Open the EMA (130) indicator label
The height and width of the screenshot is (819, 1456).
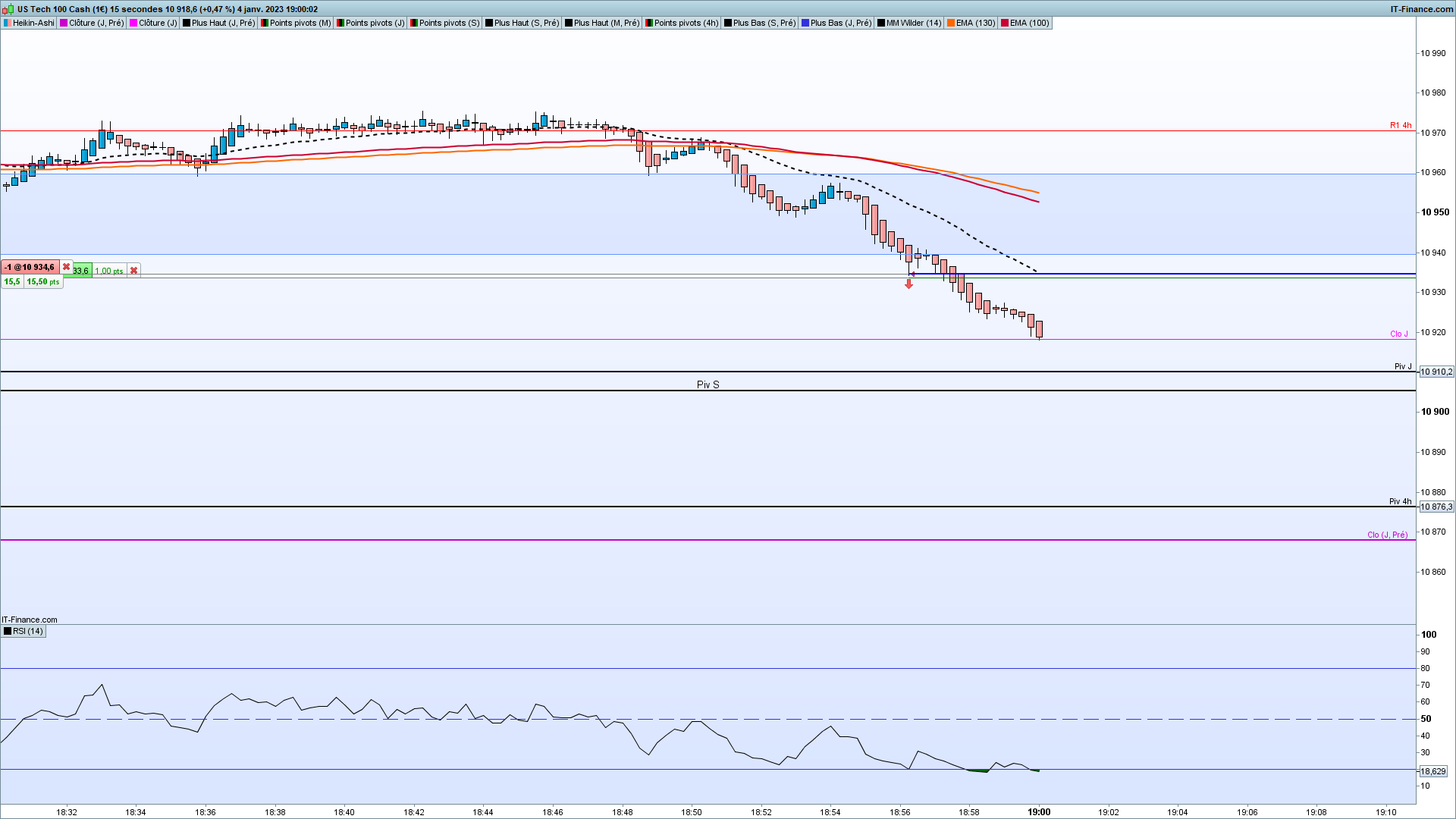coord(974,23)
